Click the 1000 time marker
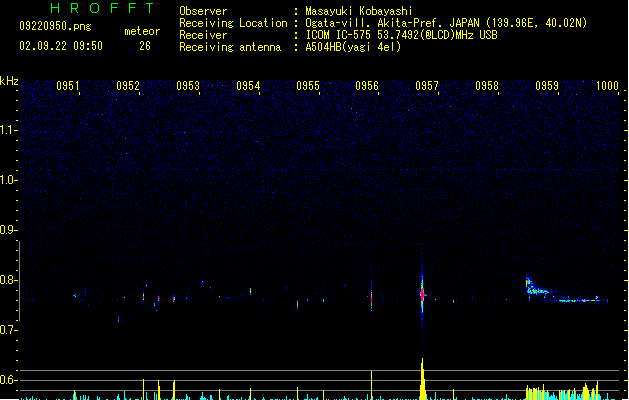 click(x=607, y=86)
